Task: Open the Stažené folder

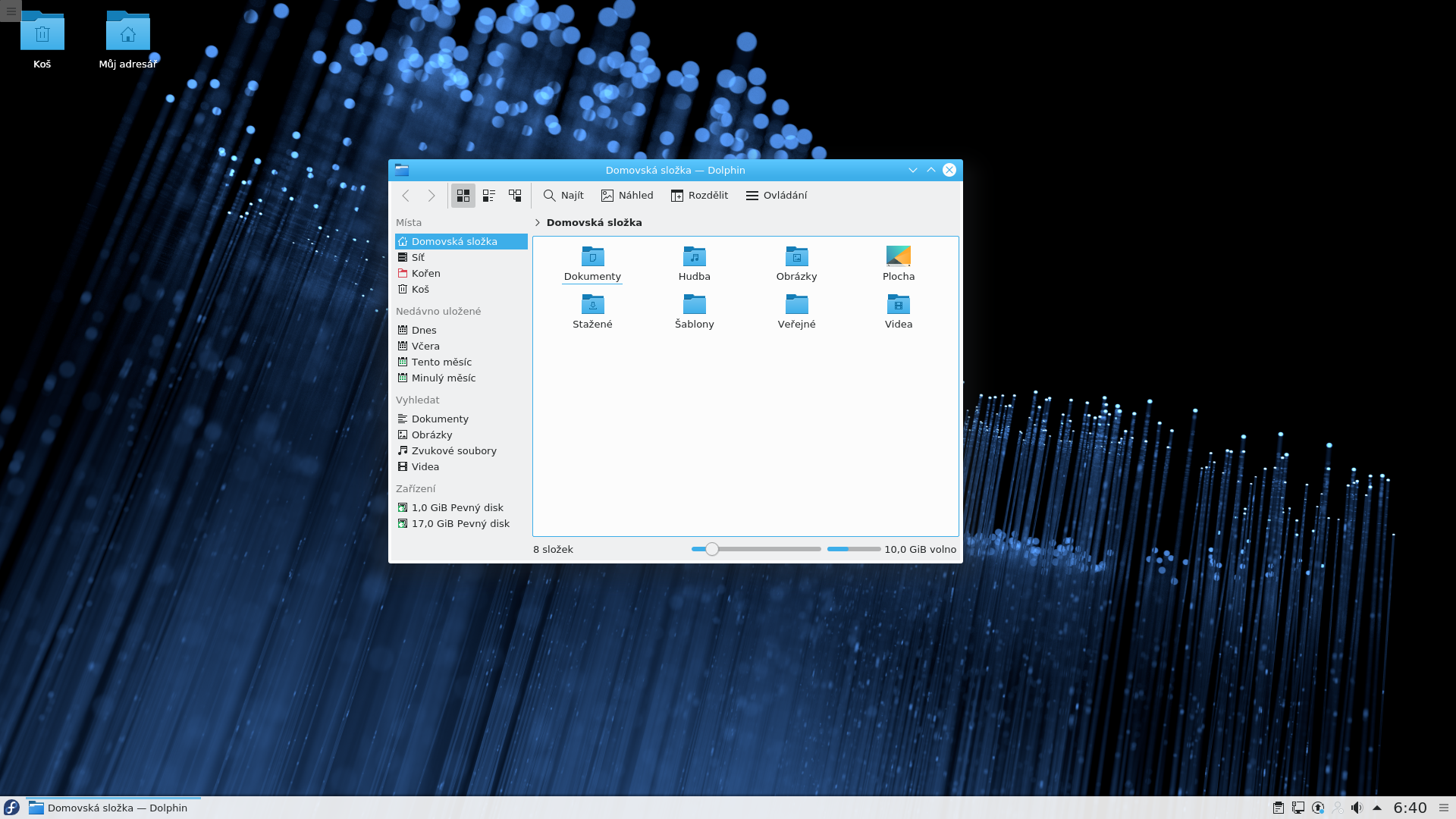Action: click(592, 311)
